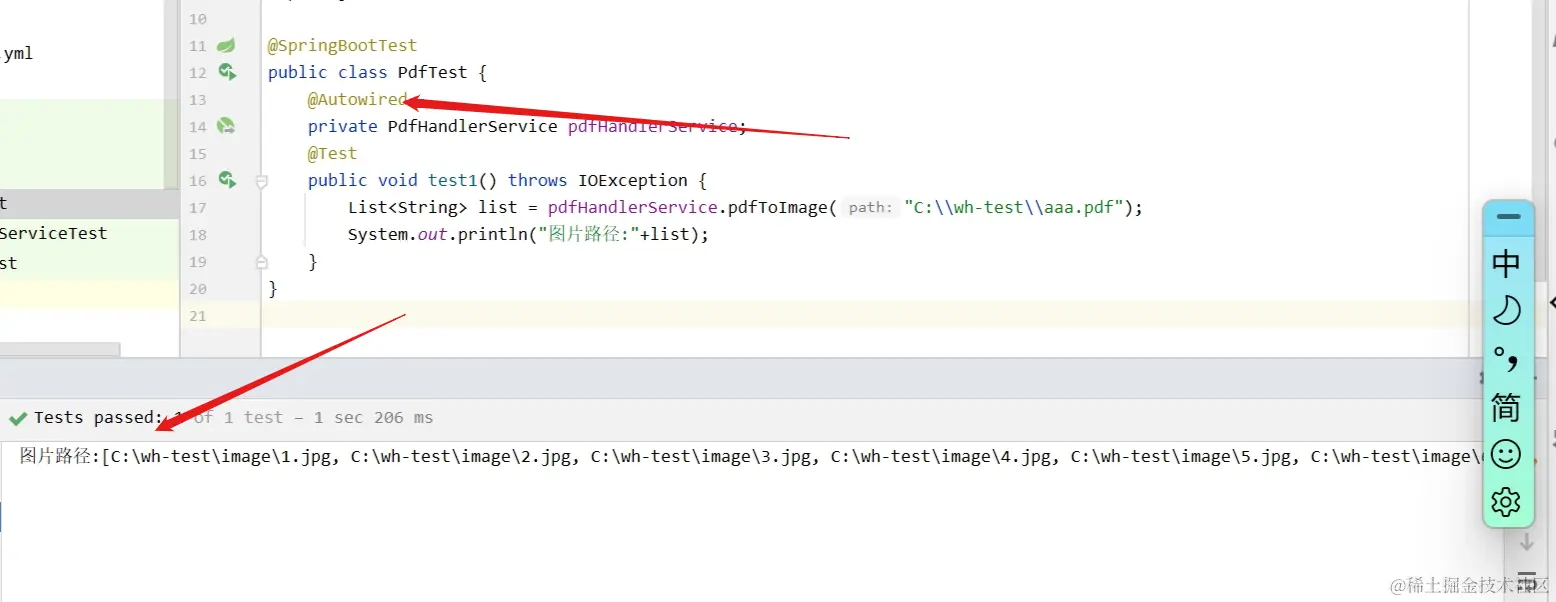Click C:\wh-test\image\4.jpg in console output
This screenshot has height=602, width=1556.
tap(940, 456)
